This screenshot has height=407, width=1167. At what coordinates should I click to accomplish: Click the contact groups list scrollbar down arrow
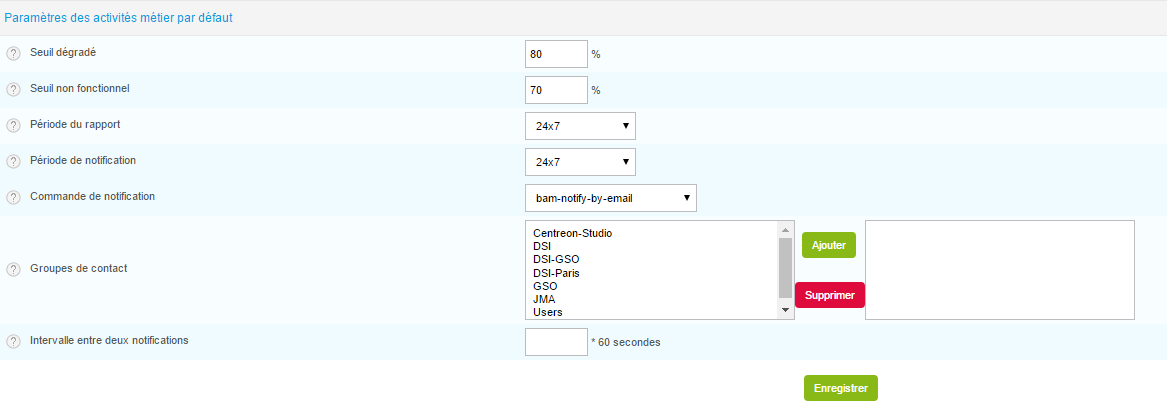(786, 311)
